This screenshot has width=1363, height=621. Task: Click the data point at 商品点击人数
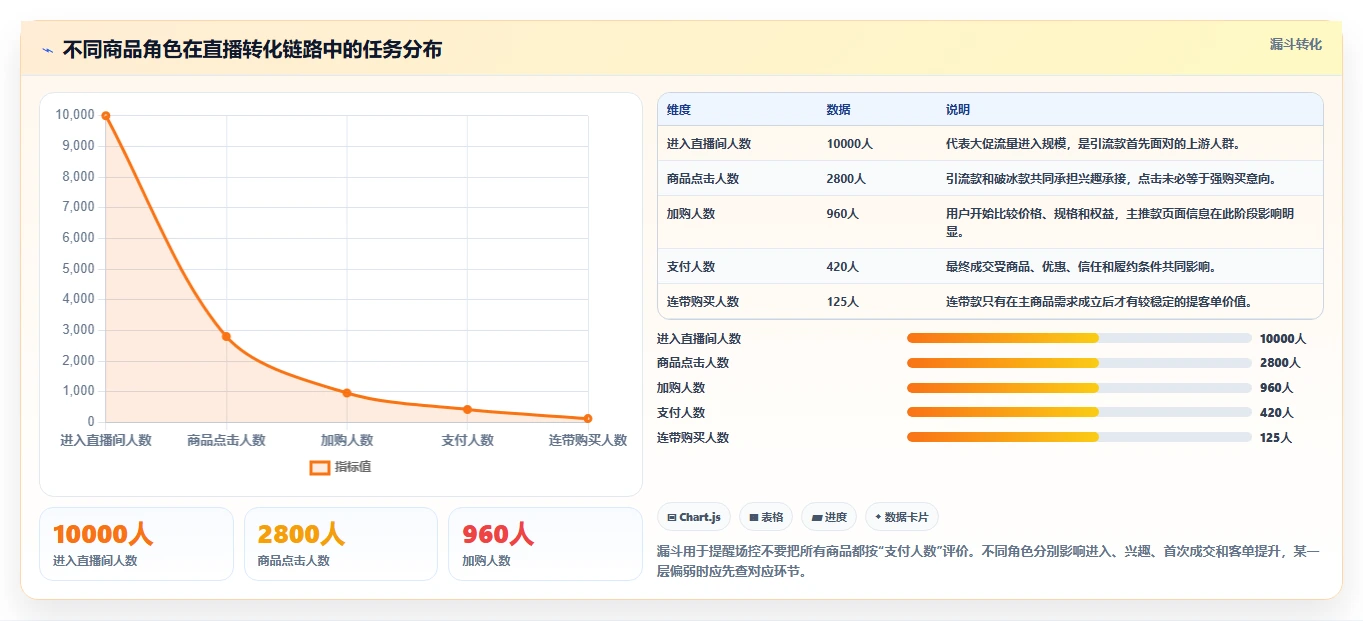226,336
